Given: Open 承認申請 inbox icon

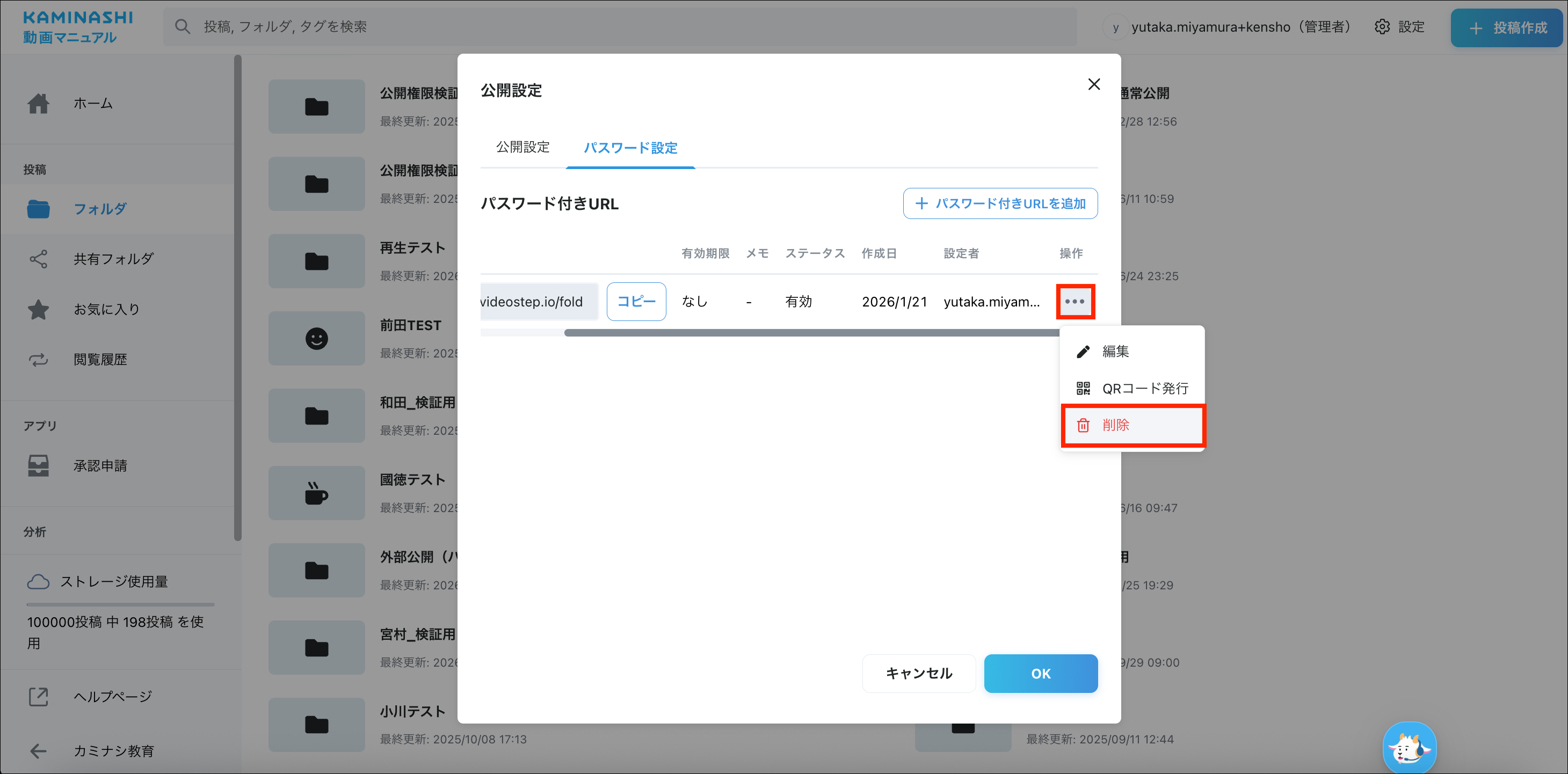Looking at the screenshot, I should coord(38,465).
